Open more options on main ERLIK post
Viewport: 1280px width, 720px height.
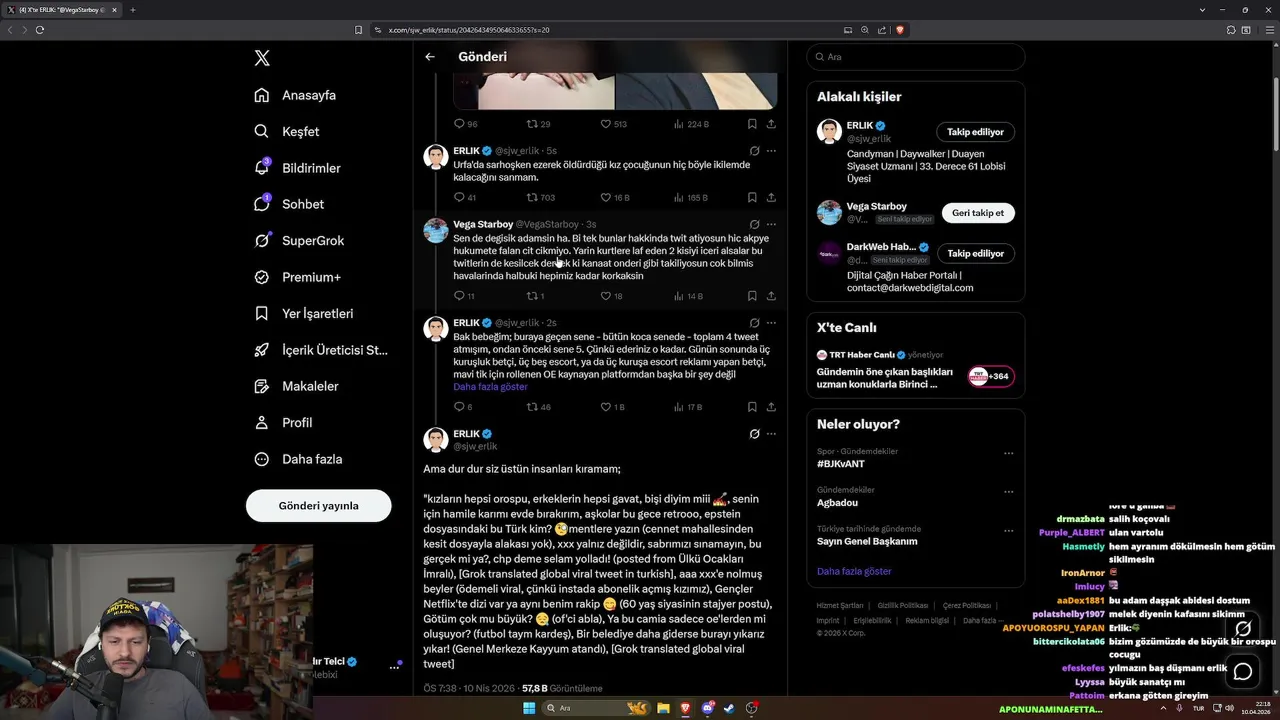pos(771,434)
